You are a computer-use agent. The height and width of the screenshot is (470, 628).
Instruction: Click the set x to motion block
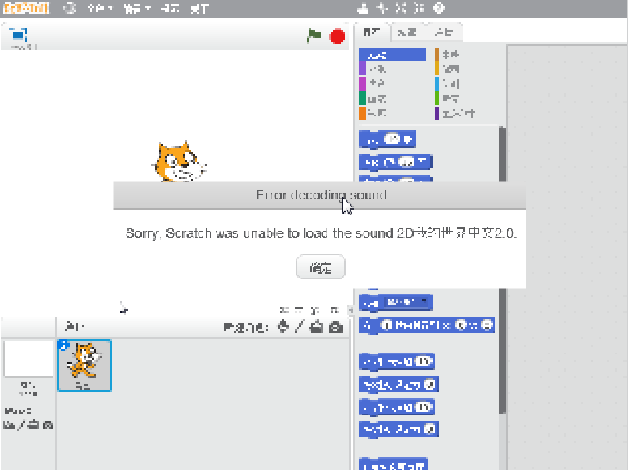pos(399,385)
